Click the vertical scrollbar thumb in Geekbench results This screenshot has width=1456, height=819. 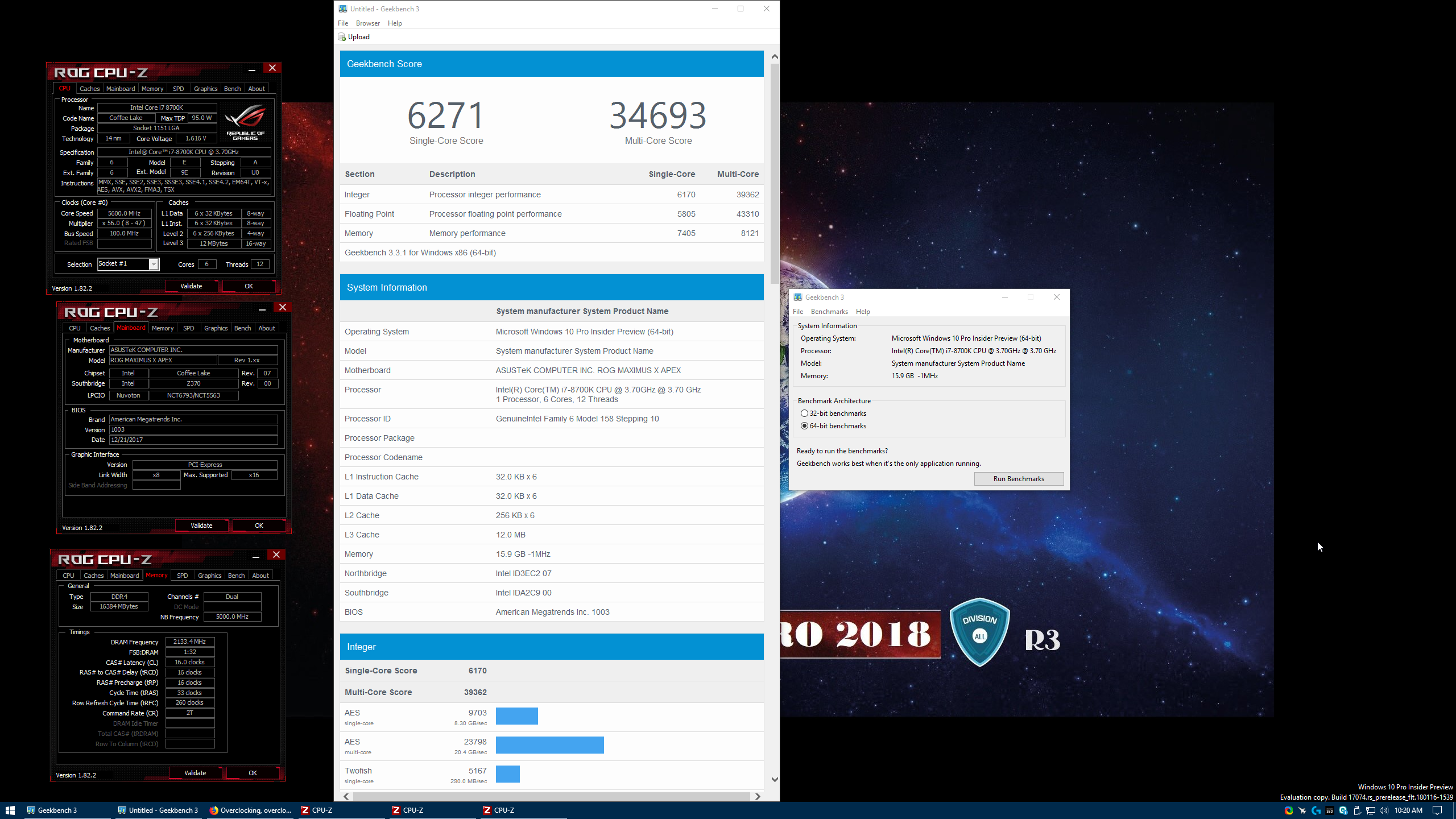(x=775, y=173)
